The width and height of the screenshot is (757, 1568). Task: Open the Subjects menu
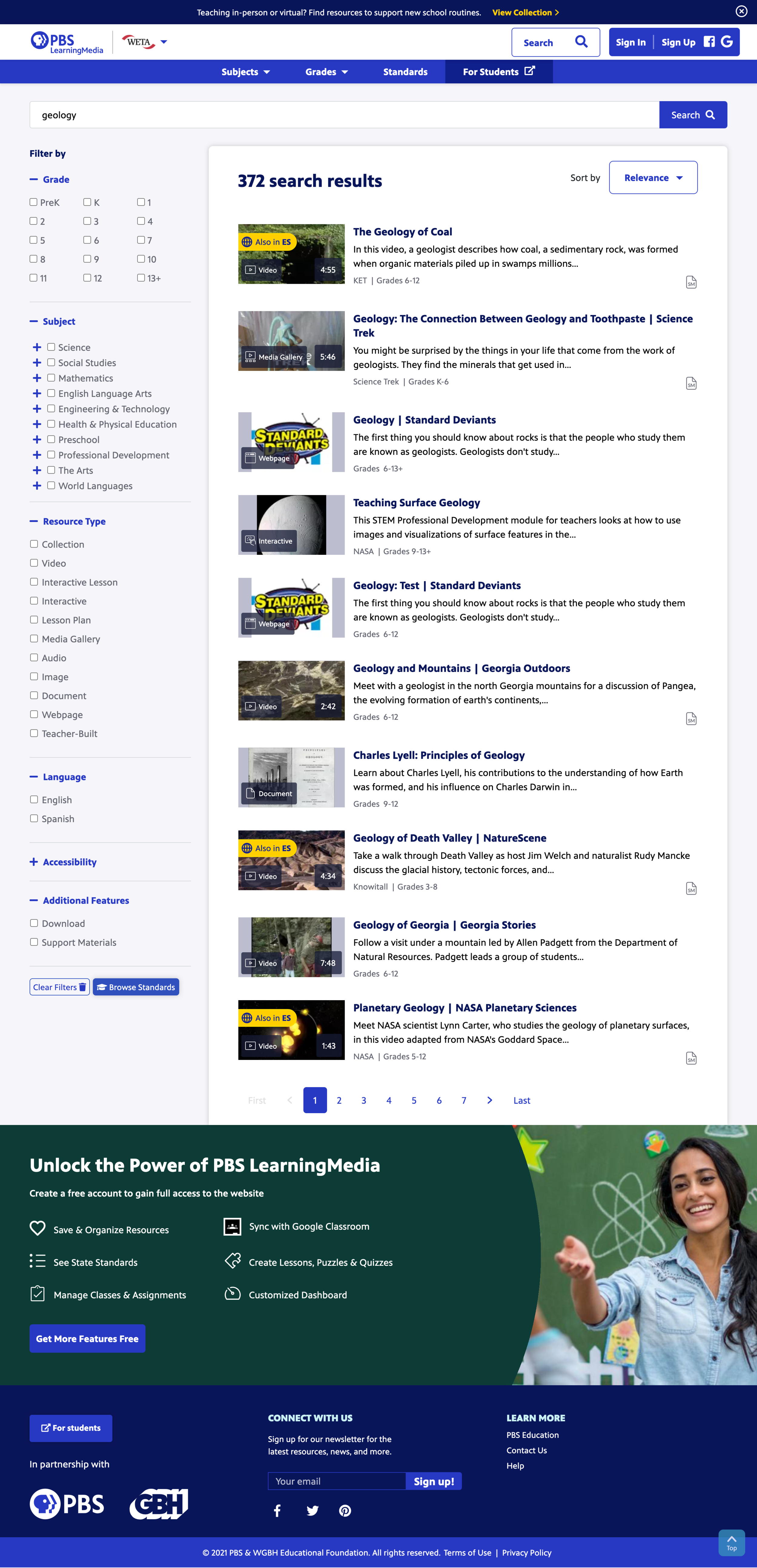pyautogui.click(x=245, y=72)
